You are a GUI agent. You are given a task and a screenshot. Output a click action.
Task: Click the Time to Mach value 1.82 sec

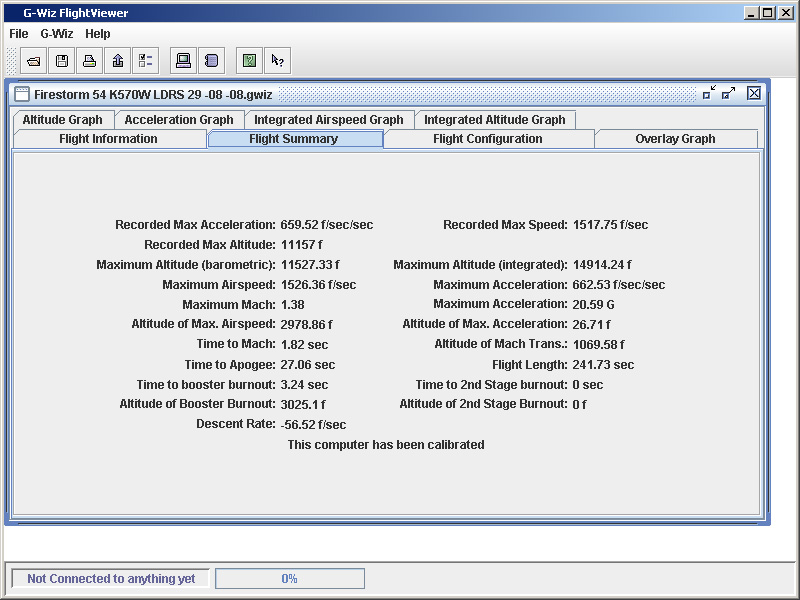(304, 344)
